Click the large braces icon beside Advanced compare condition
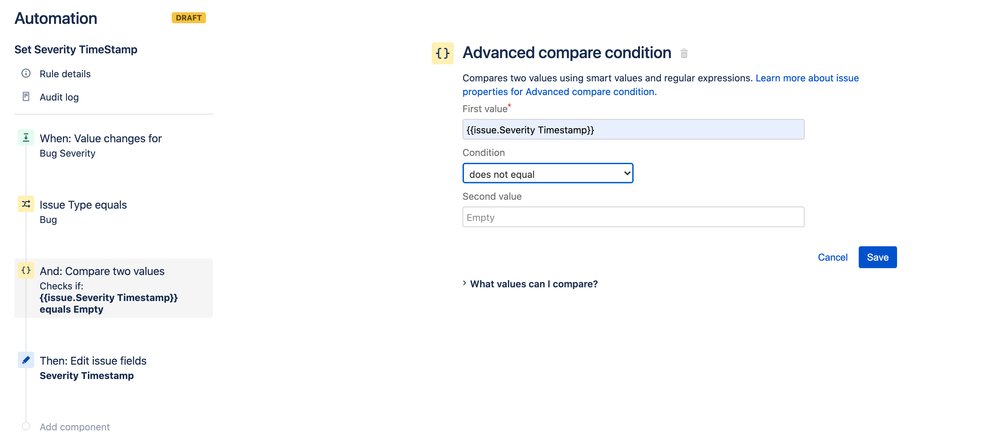 coord(443,53)
